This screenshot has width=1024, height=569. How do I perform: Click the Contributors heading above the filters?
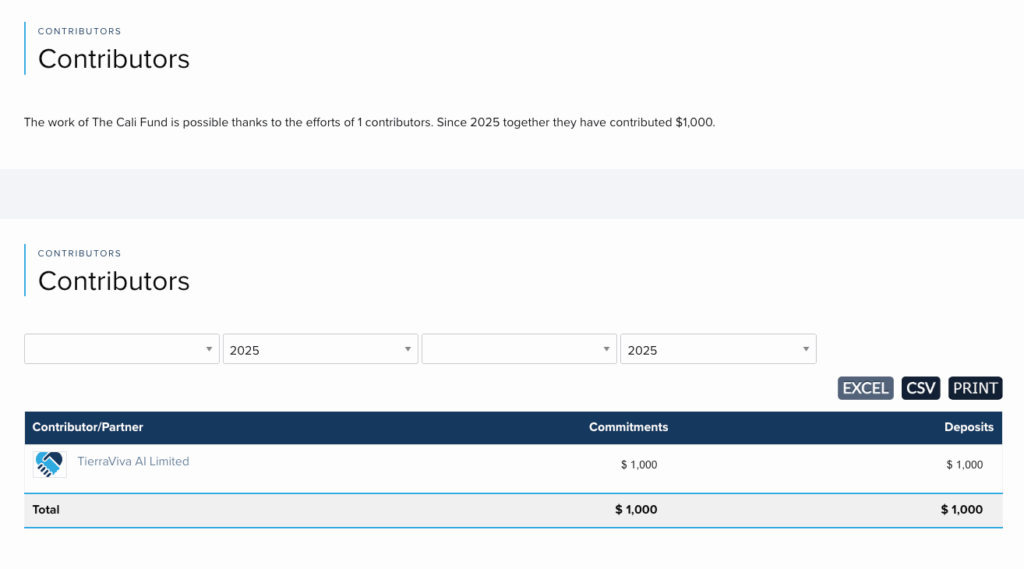114,281
